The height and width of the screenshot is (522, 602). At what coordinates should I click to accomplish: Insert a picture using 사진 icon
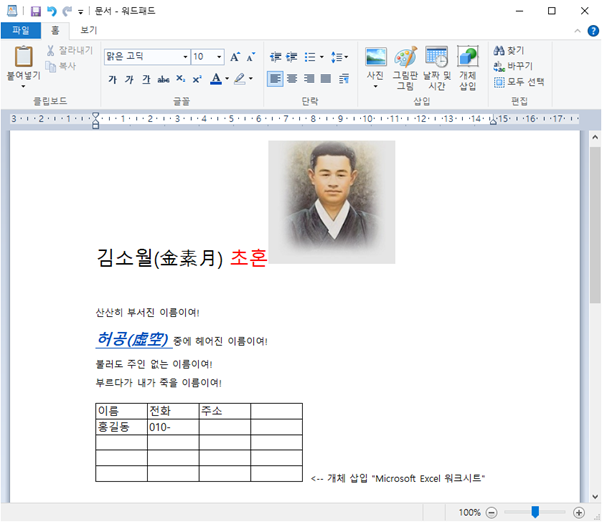pyautogui.click(x=375, y=57)
